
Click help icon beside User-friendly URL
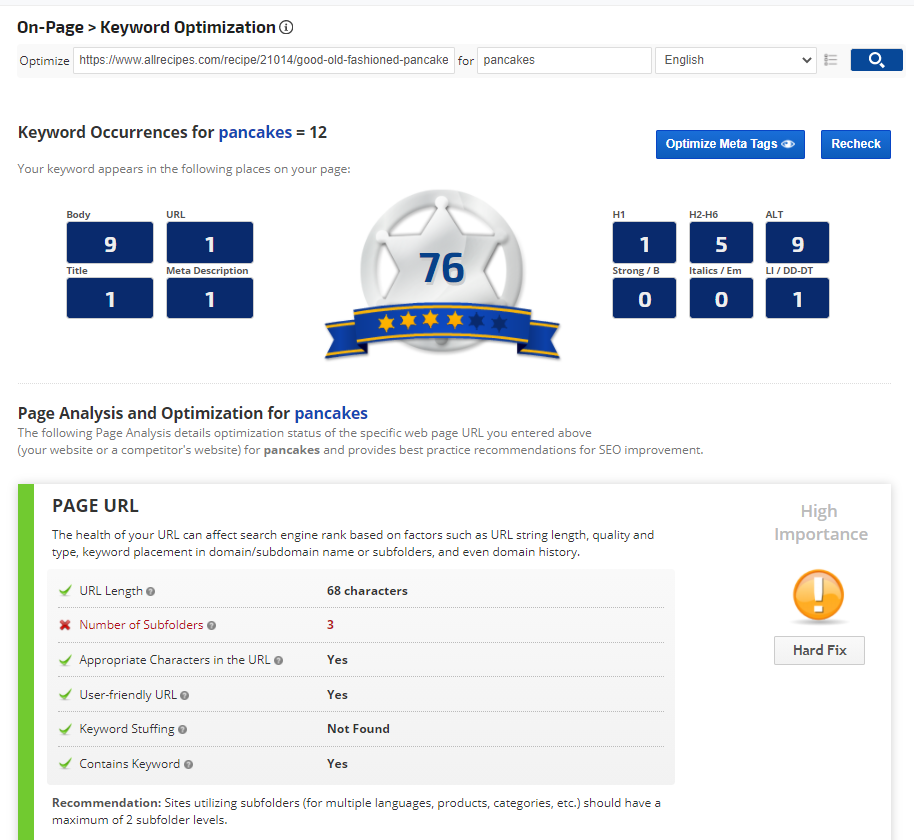(x=185, y=695)
